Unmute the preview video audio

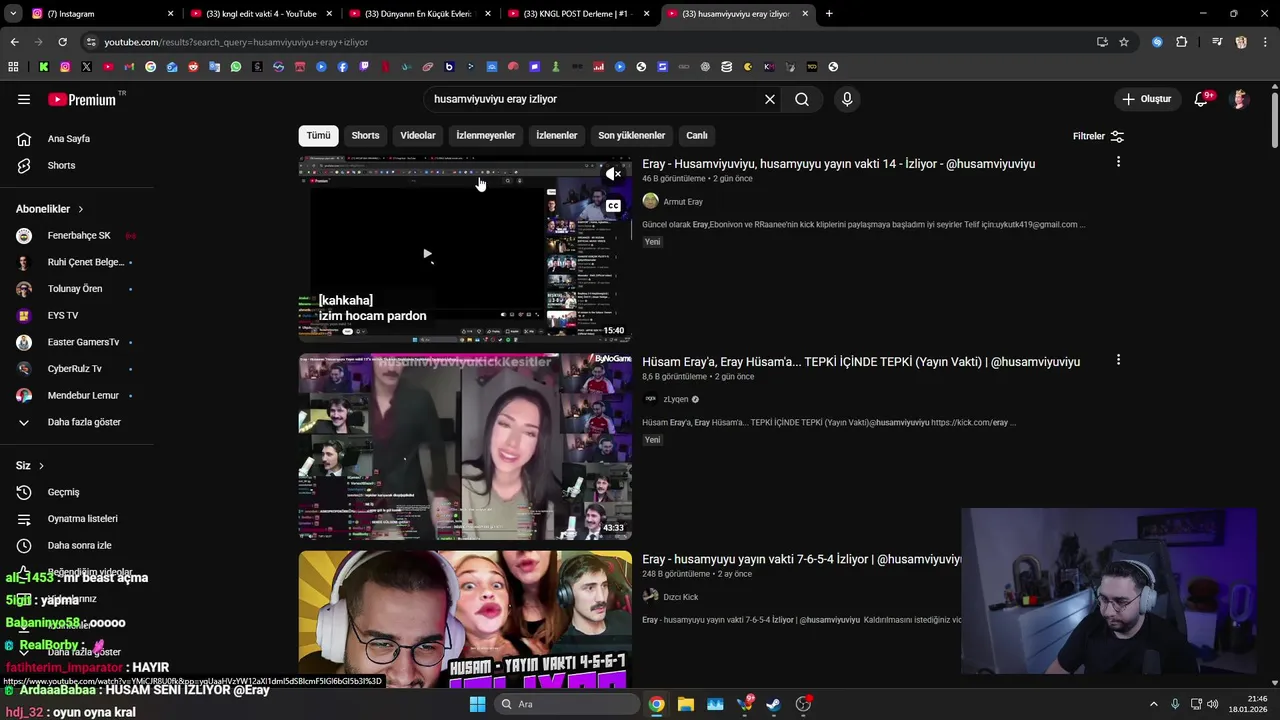pyautogui.click(x=613, y=174)
